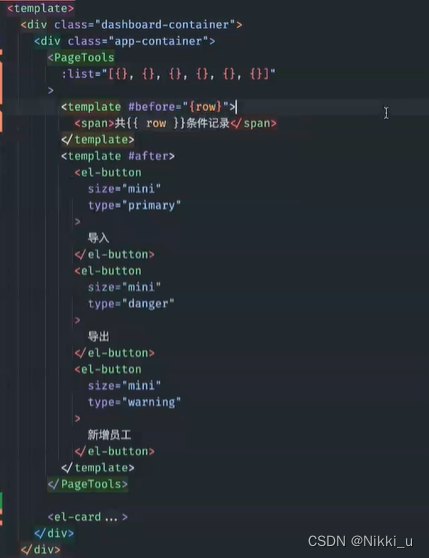The width and height of the screenshot is (429, 558).
Task: Click the 导出 button label text
Action: [x=99, y=337]
